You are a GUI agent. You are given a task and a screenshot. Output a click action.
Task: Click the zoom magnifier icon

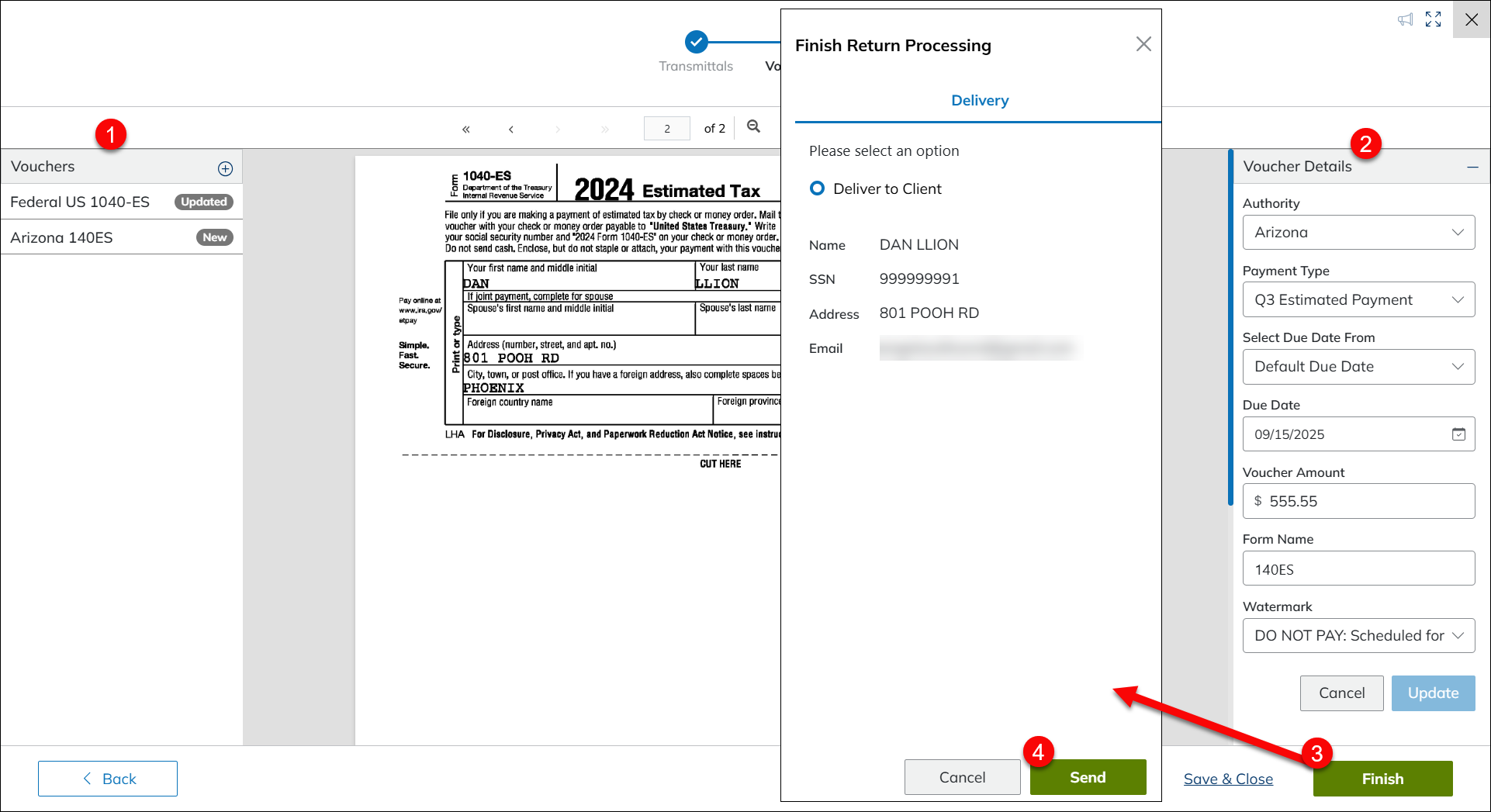pos(753,126)
